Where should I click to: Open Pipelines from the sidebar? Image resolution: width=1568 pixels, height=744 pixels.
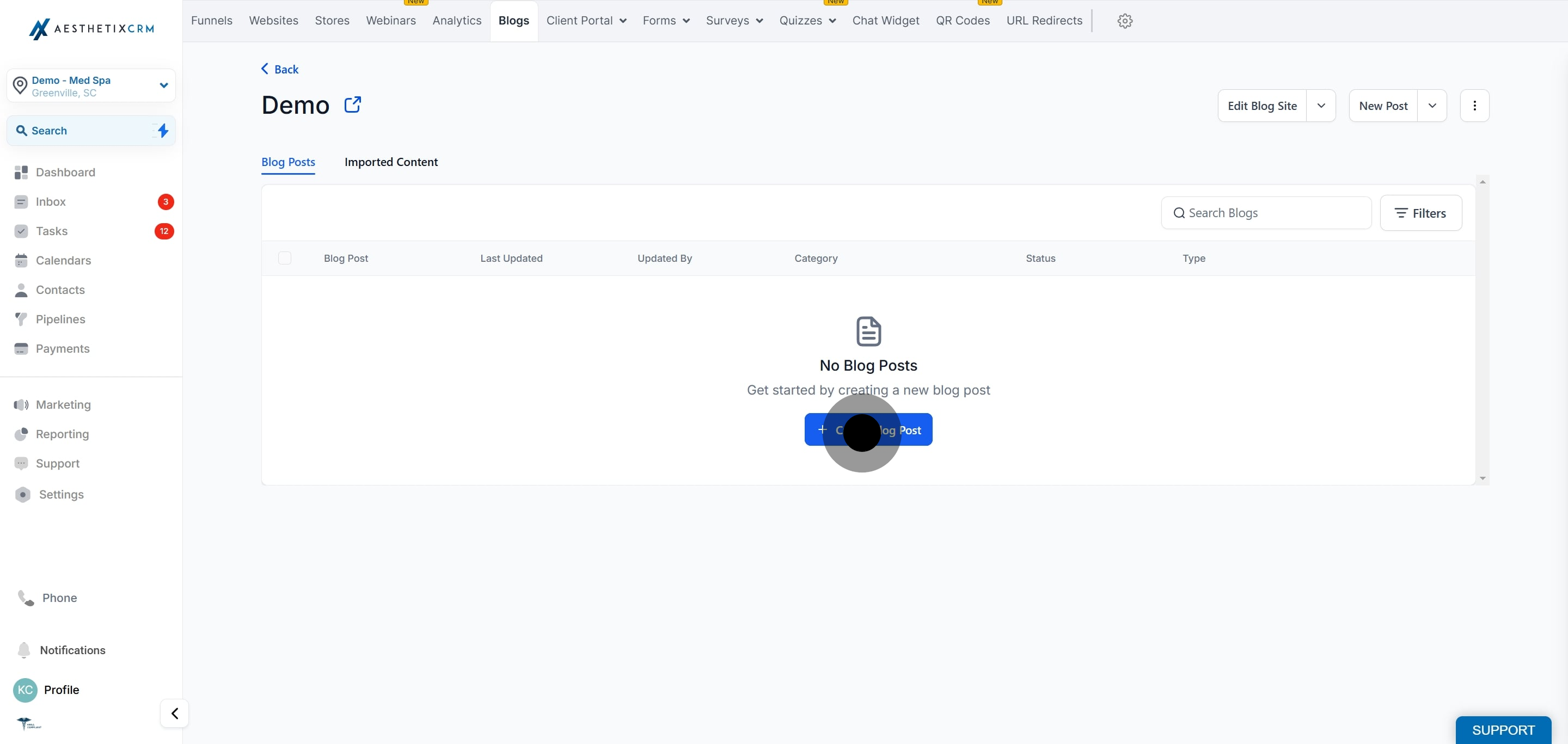[x=60, y=319]
